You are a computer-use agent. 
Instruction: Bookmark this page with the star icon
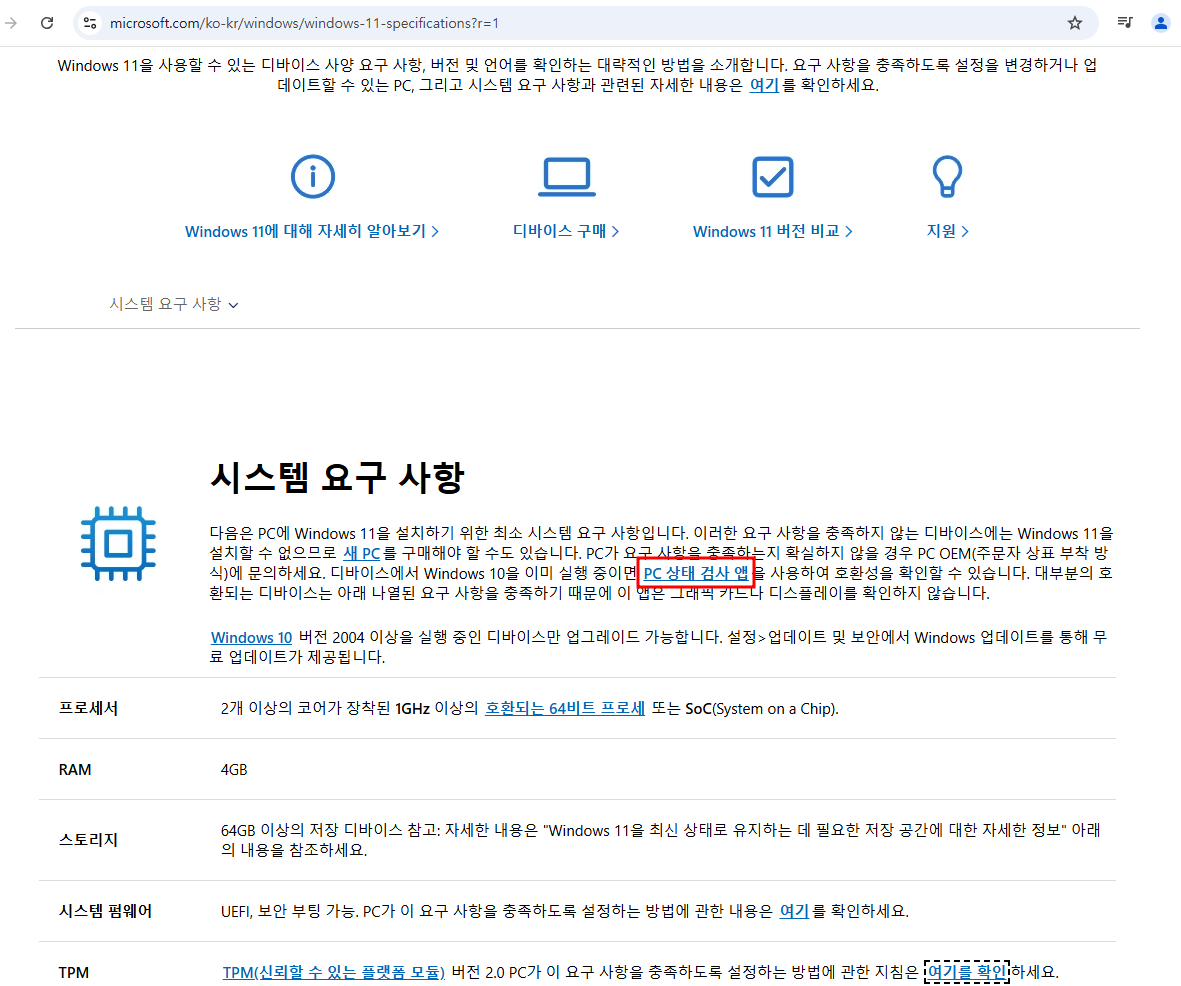point(1075,23)
